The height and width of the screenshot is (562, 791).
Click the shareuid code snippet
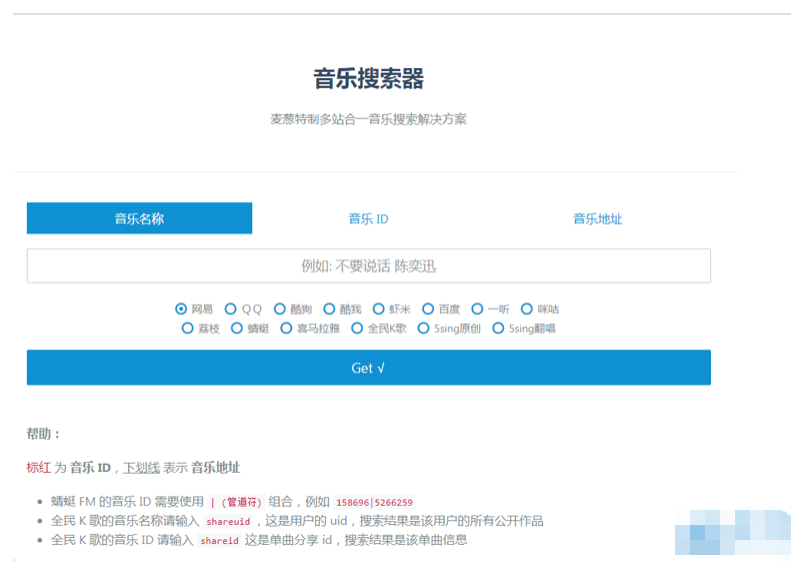tap(228, 522)
